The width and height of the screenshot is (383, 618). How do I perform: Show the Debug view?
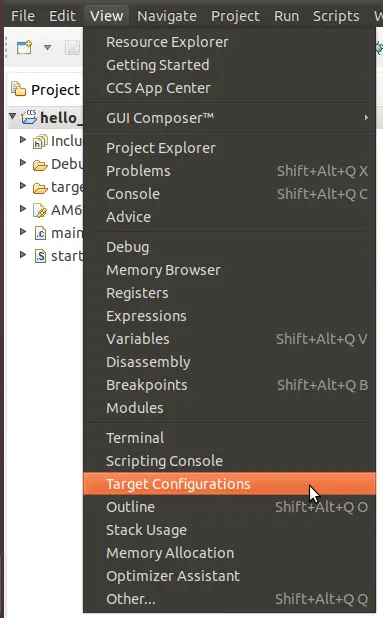229,247
